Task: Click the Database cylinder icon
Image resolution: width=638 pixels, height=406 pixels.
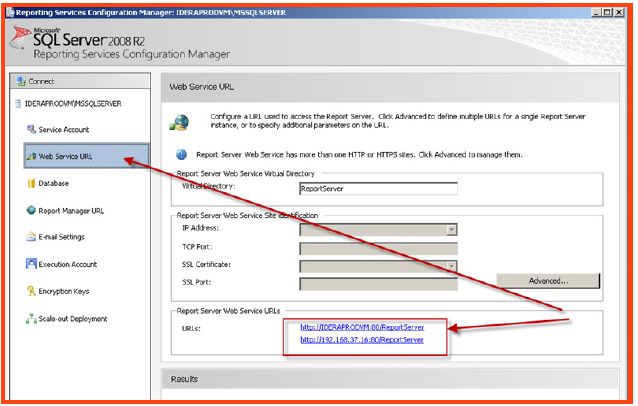Action: [x=31, y=183]
